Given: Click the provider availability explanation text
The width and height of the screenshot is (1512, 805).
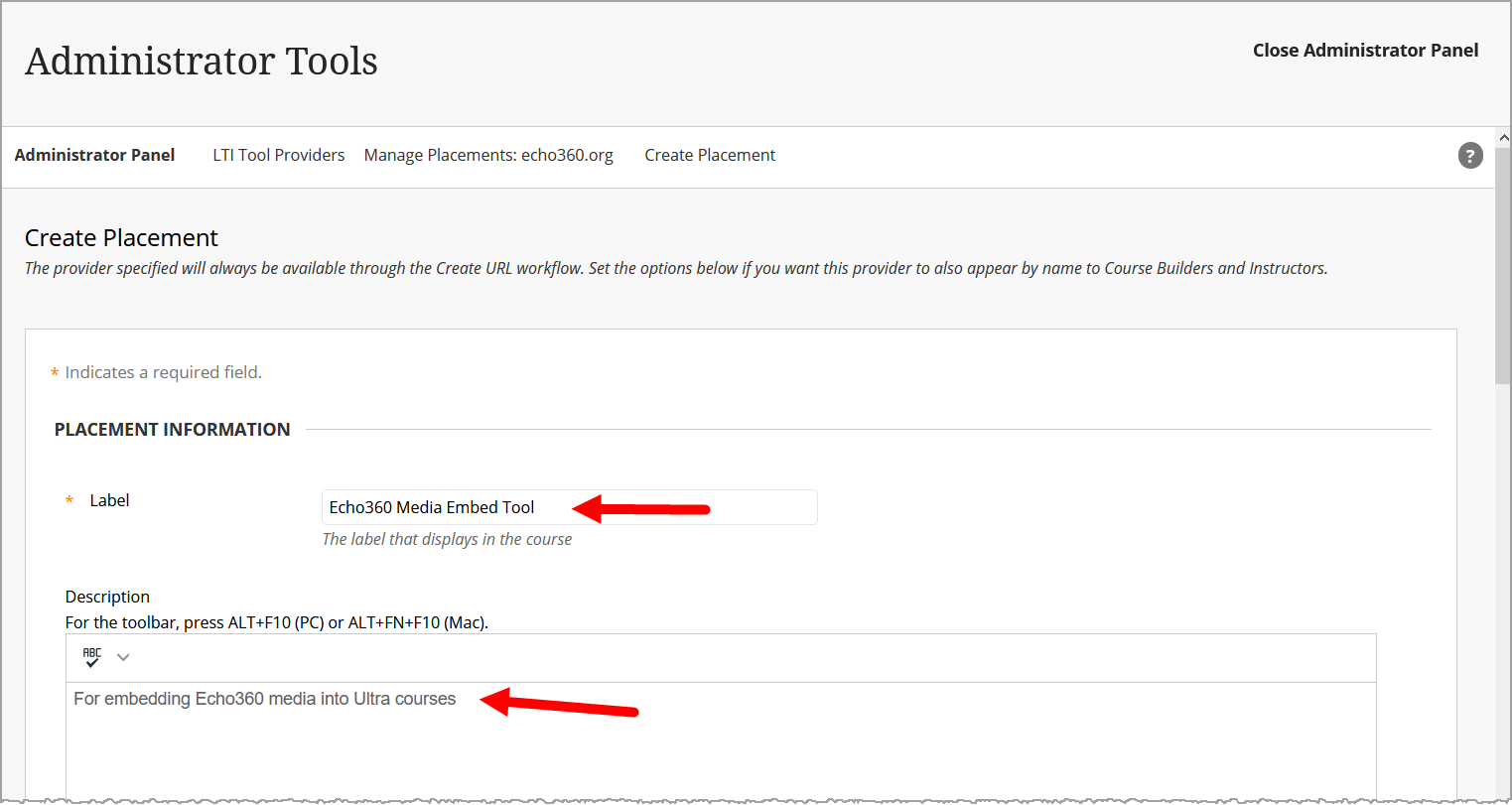Looking at the screenshot, I should 676,268.
